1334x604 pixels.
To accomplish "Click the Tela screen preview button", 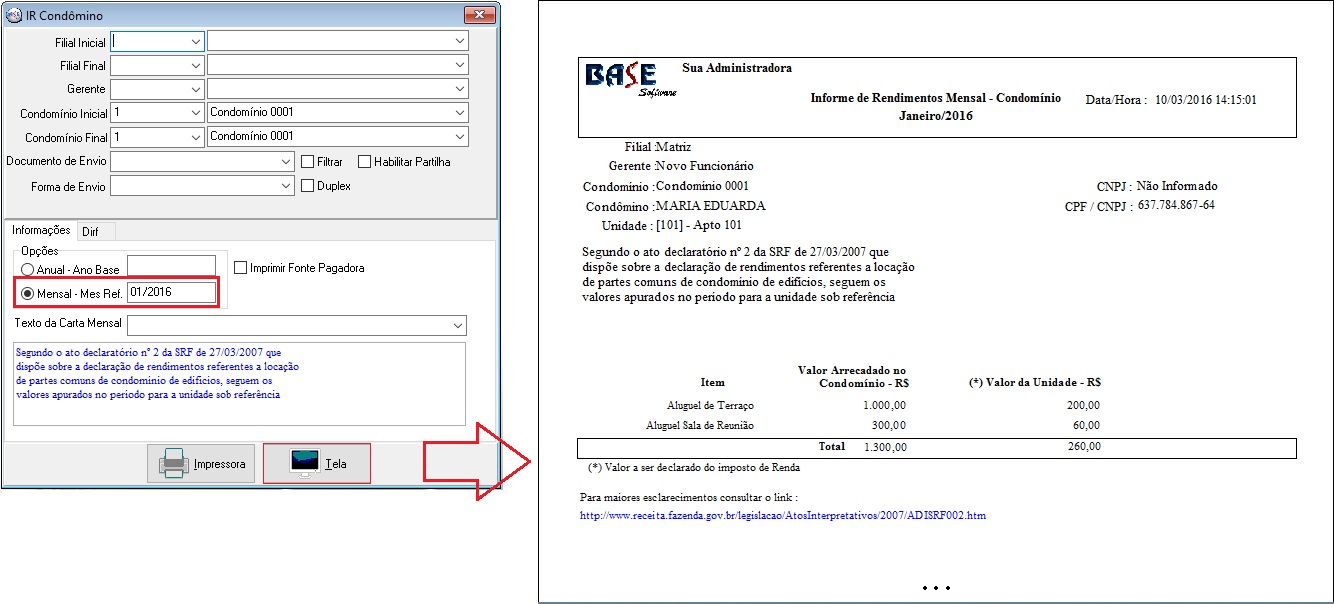I will (316, 464).
